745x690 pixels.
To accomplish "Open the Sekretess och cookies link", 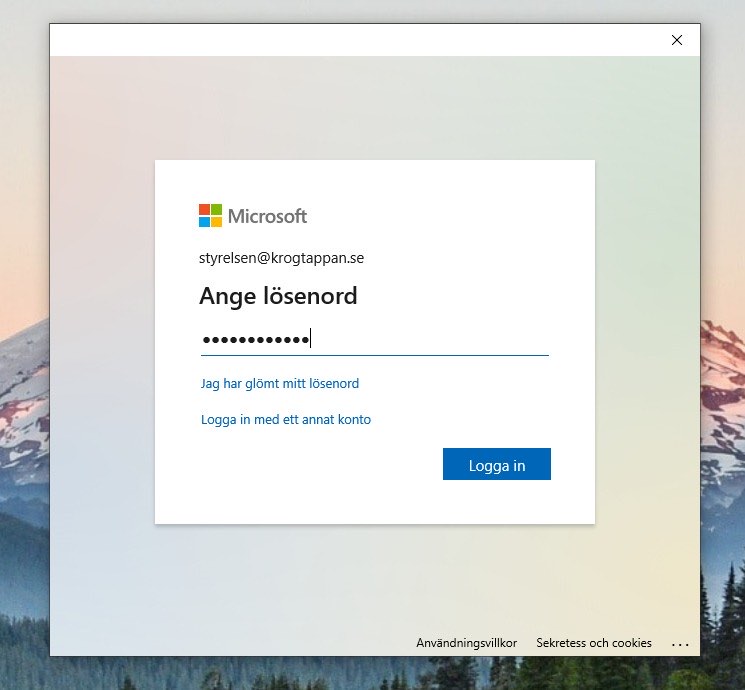I will [593, 643].
